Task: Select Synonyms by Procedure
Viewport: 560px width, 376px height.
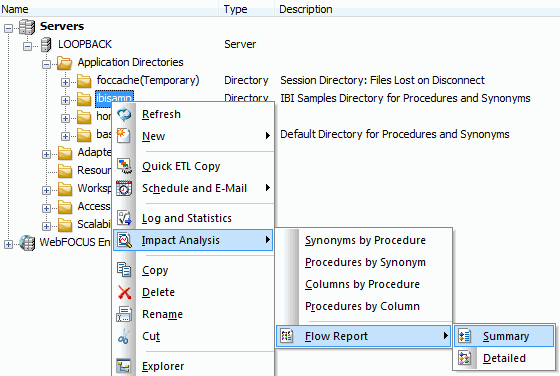Action: (364, 240)
